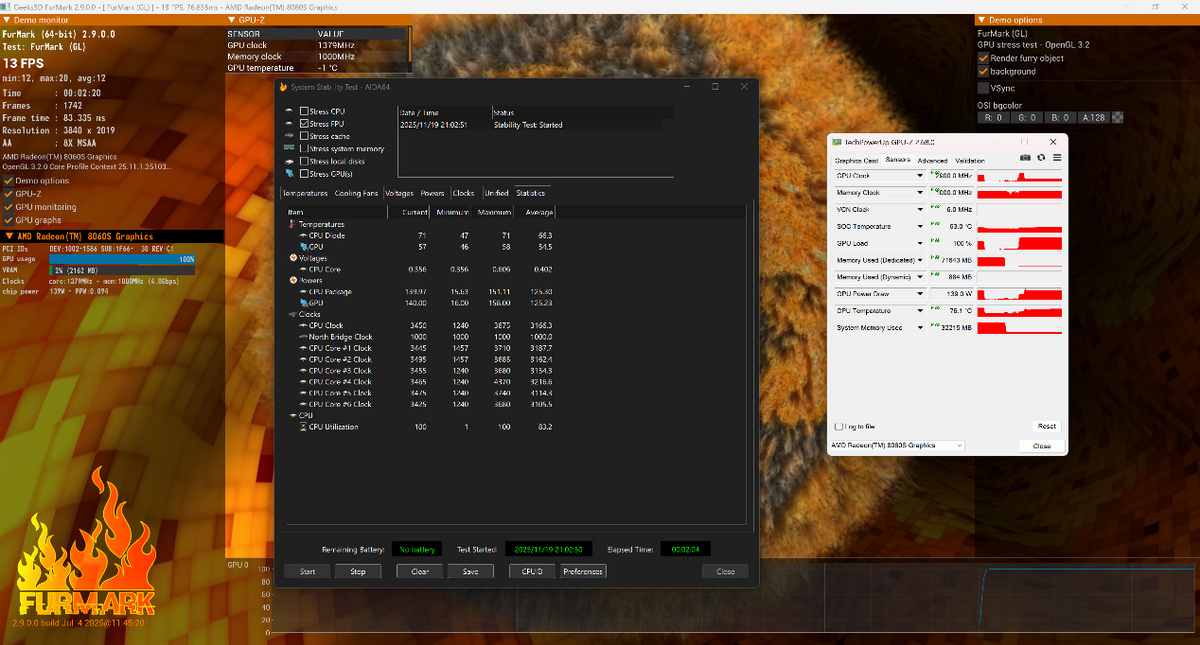The image size is (1200, 645).
Task: Switch to the Cooling Fans tab
Action: pyautogui.click(x=357, y=193)
